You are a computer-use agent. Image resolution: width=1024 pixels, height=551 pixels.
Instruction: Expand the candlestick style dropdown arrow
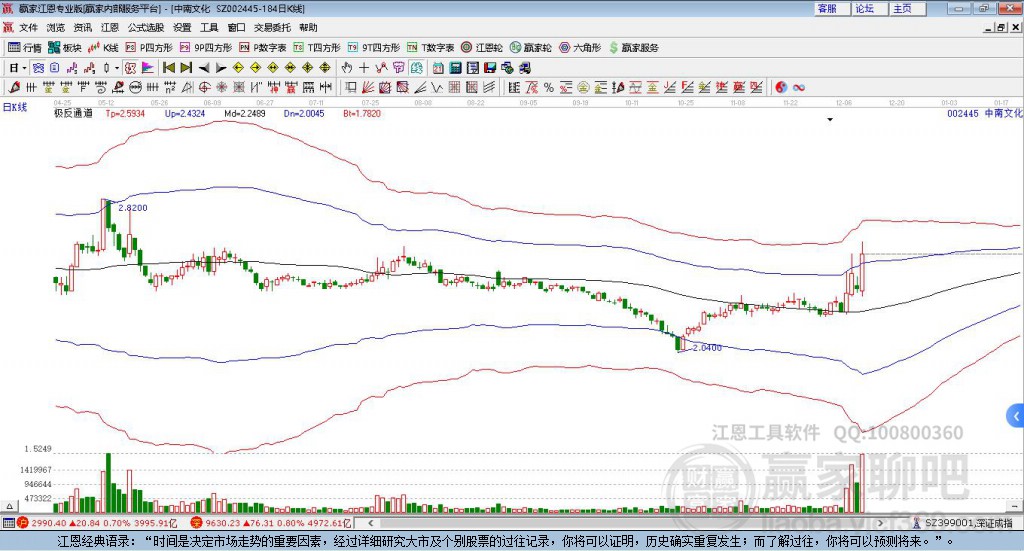click(117, 68)
